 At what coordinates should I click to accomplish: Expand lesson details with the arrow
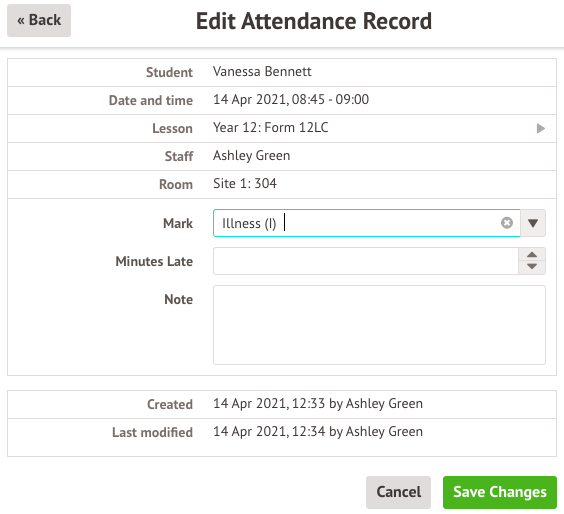[541, 128]
